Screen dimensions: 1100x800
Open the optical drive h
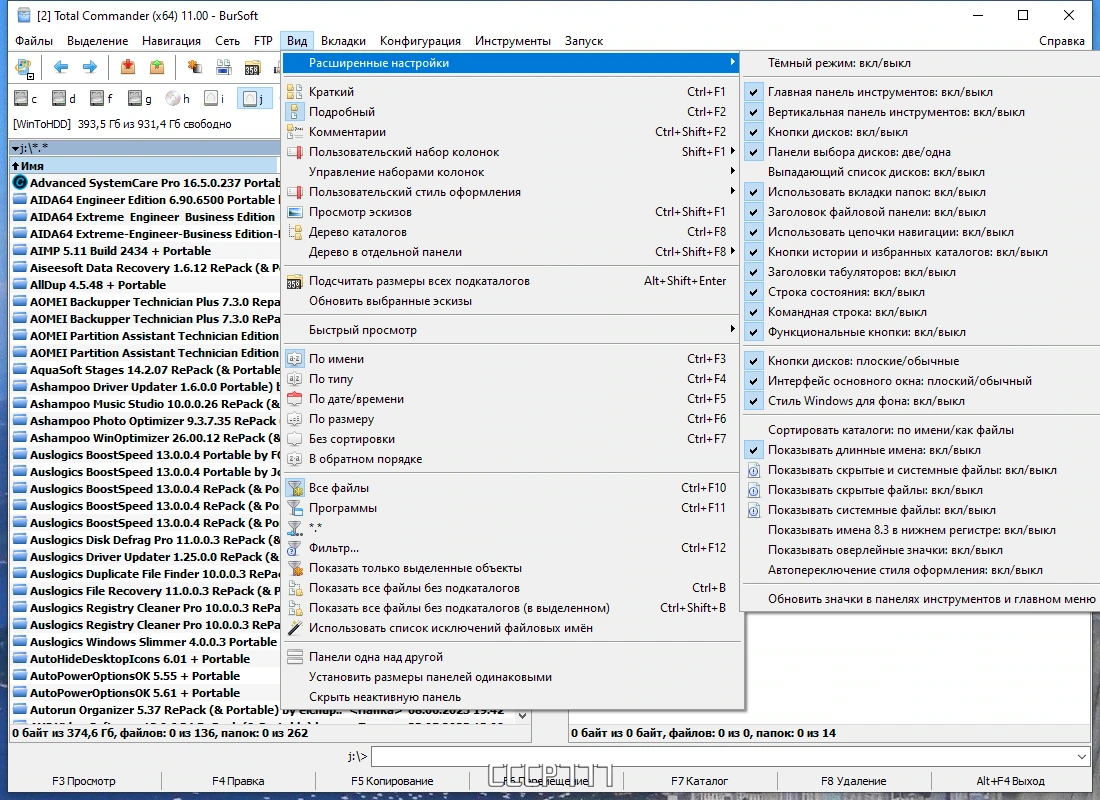pos(178,99)
